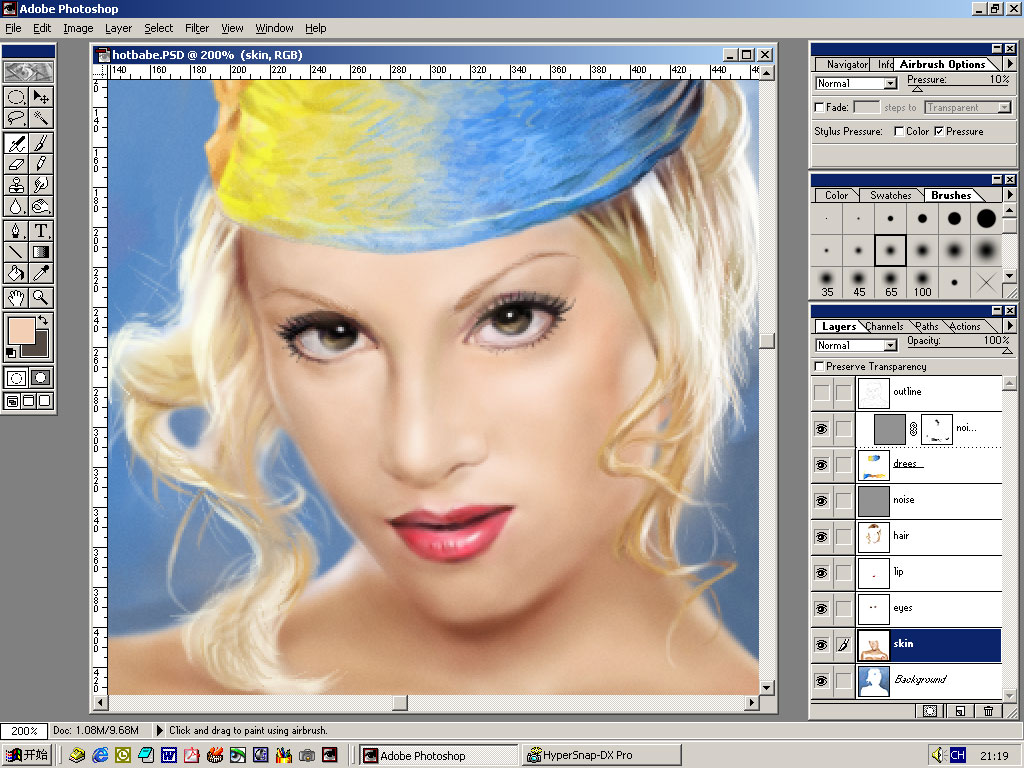
Task: Choose the Blur tool
Action: click(x=16, y=206)
